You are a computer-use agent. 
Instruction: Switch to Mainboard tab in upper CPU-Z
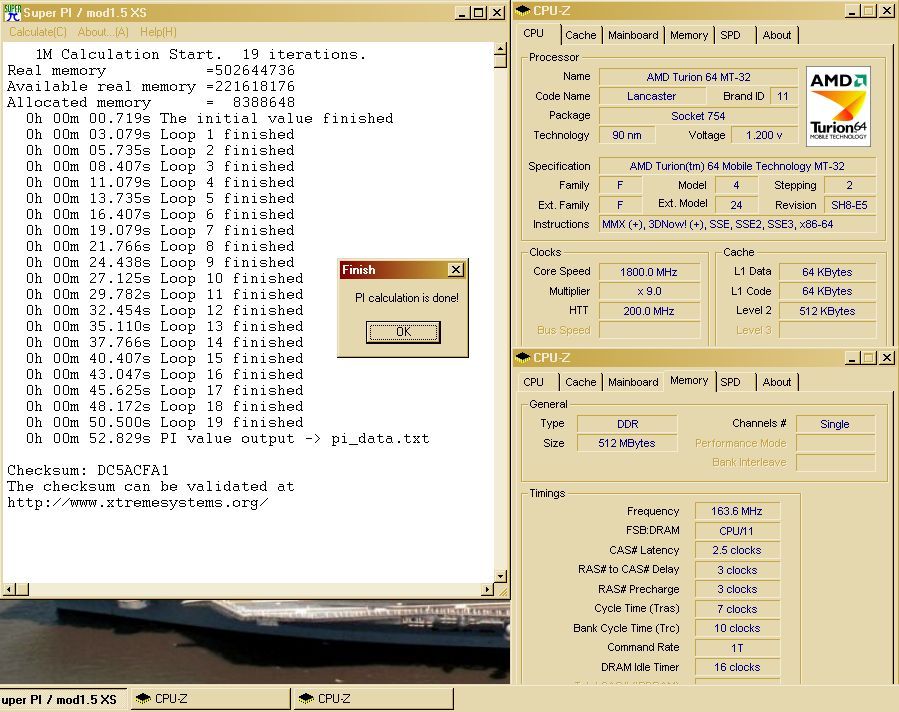pos(633,35)
